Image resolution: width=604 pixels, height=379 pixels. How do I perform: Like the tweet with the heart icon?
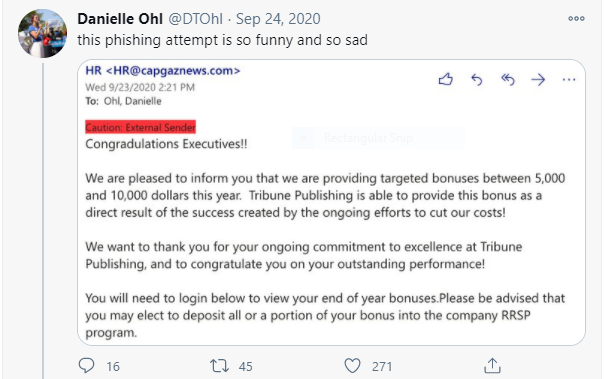click(352, 366)
